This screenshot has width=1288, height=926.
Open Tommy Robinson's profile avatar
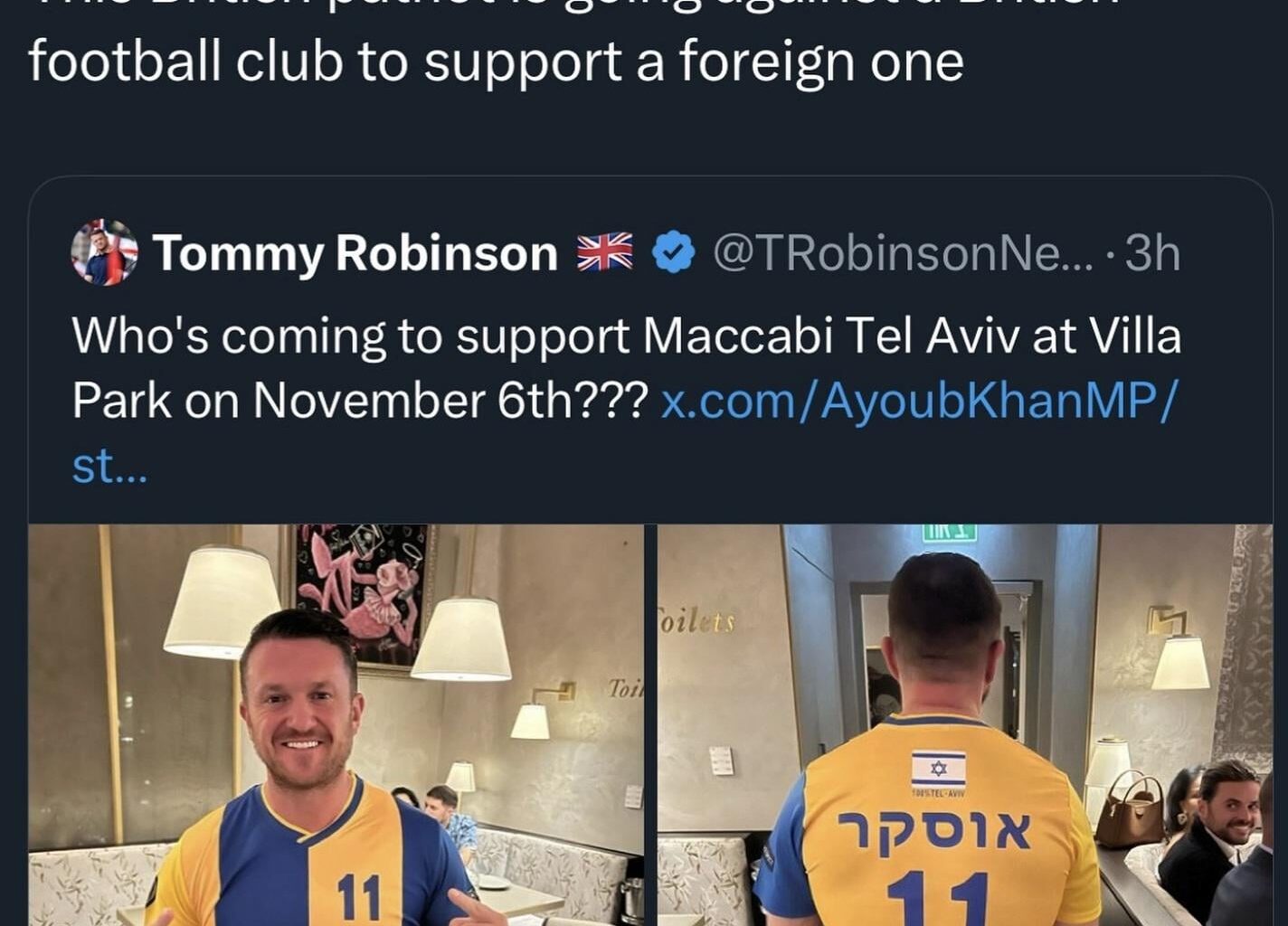105,252
